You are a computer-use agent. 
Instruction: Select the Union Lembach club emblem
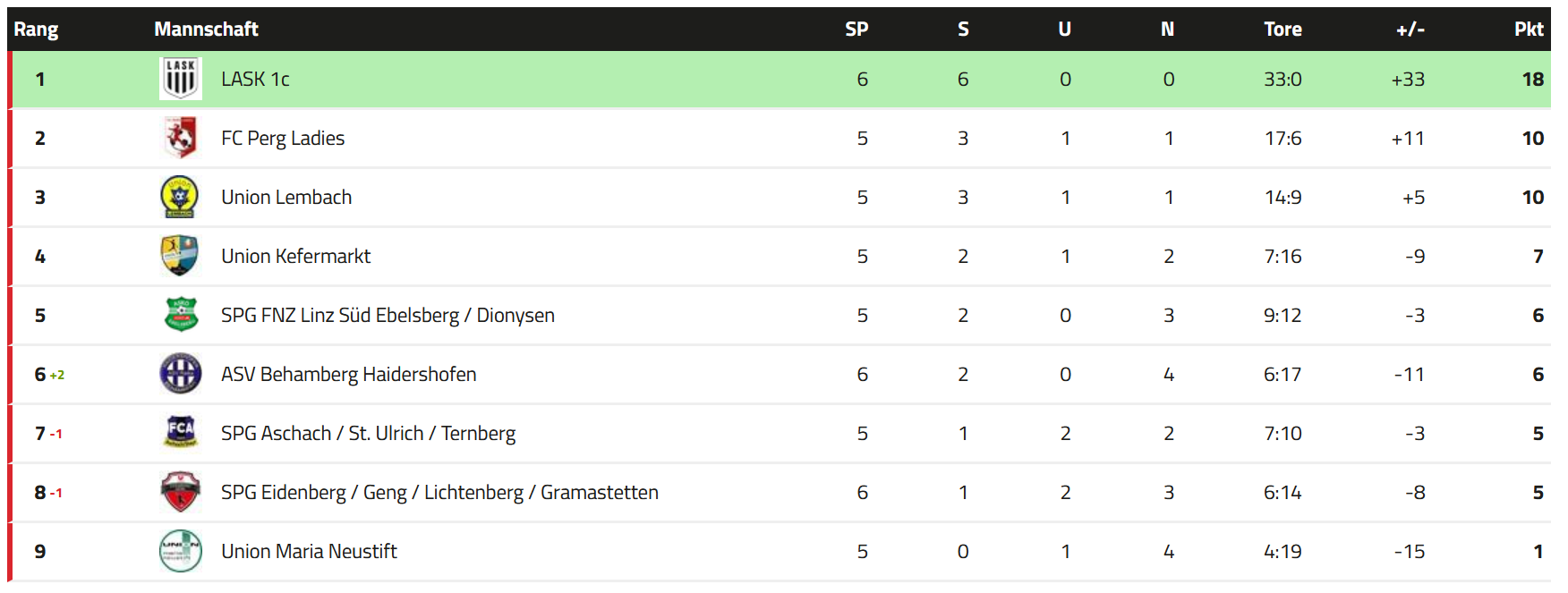(x=181, y=197)
